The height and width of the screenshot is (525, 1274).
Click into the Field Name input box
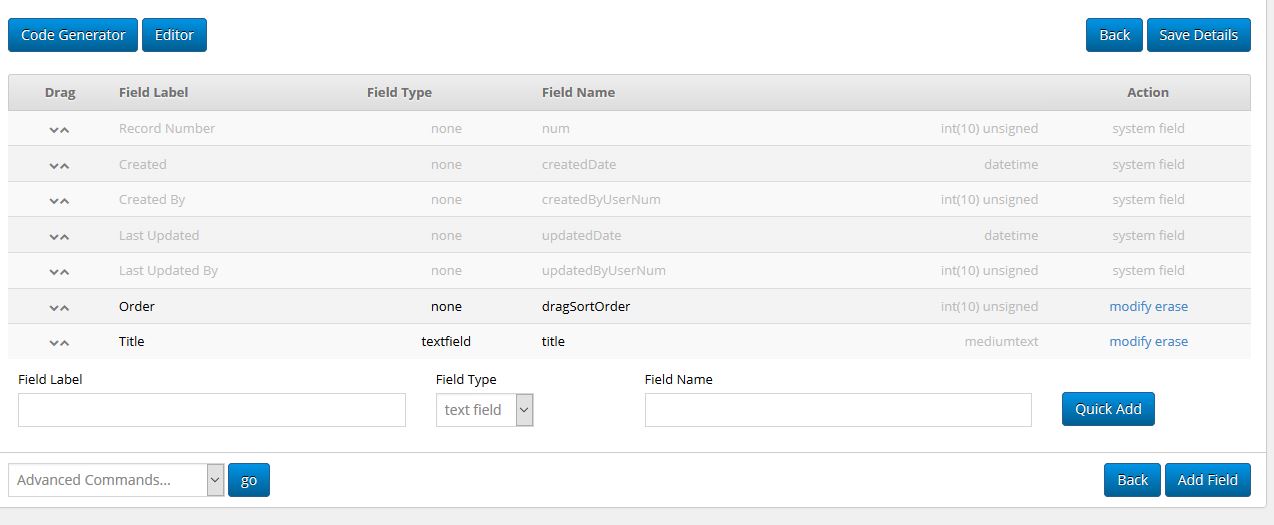coord(837,410)
